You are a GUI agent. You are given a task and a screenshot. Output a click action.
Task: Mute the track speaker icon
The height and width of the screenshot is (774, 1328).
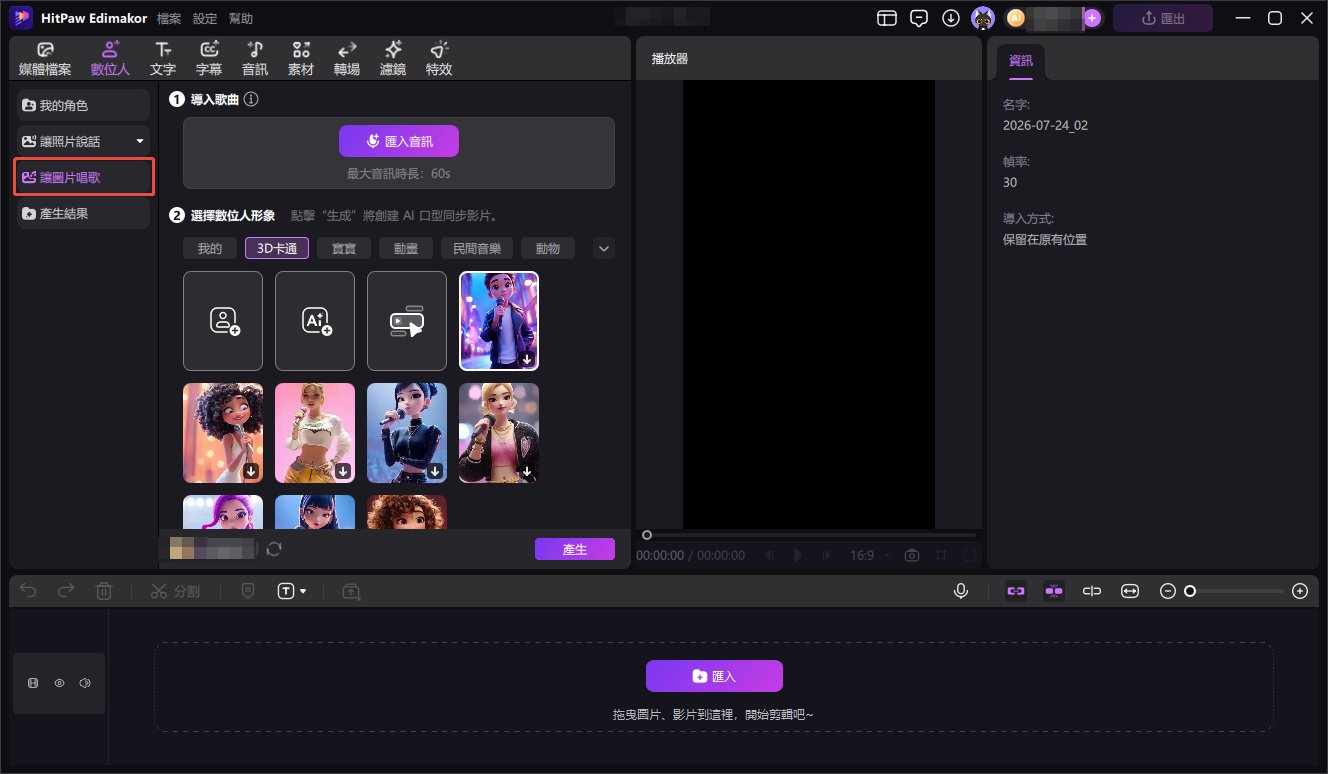click(x=85, y=683)
